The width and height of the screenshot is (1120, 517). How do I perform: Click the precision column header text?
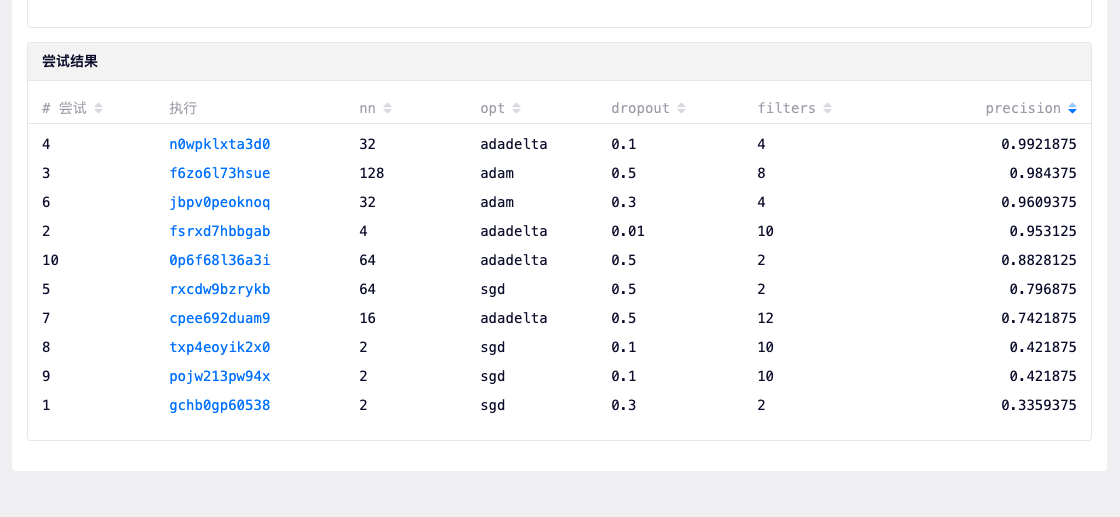[x=1022, y=108]
